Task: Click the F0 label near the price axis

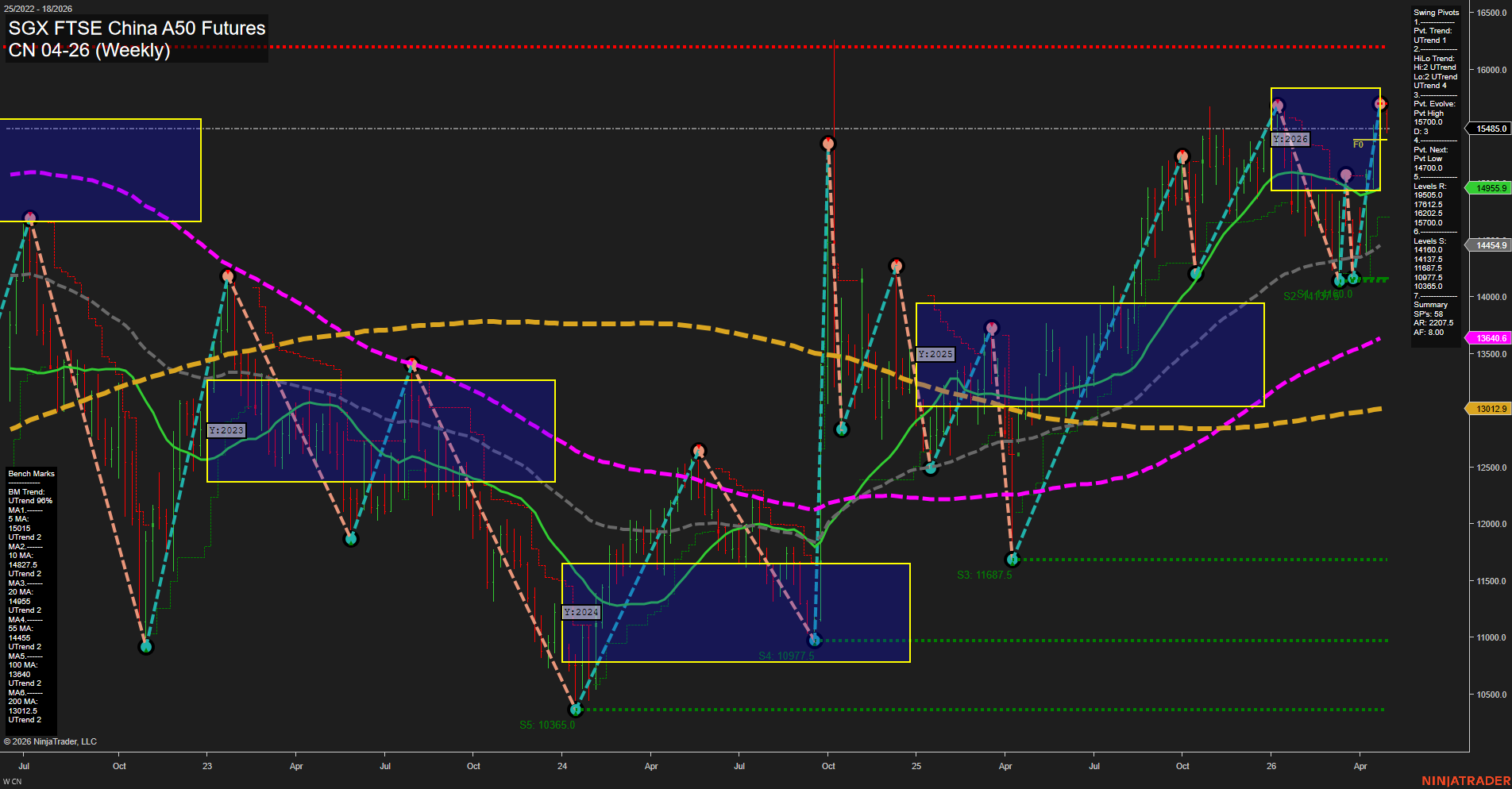Action: pos(1360,144)
